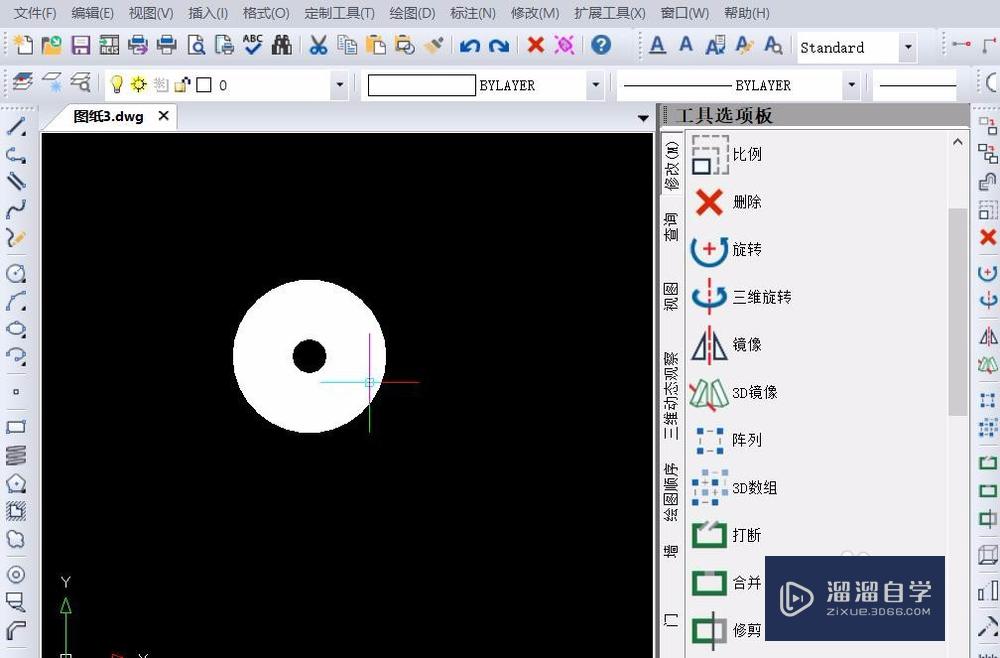Viewport: 1000px width, 658px height.
Task: Switch to the 三维动态观察 palette tab
Action: pos(672,395)
